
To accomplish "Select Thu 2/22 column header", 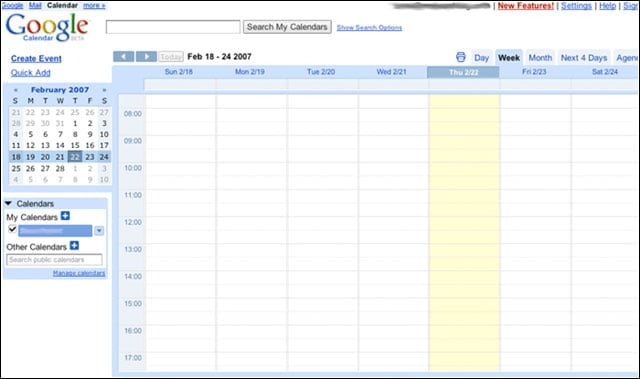I will (x=463, y=72).
